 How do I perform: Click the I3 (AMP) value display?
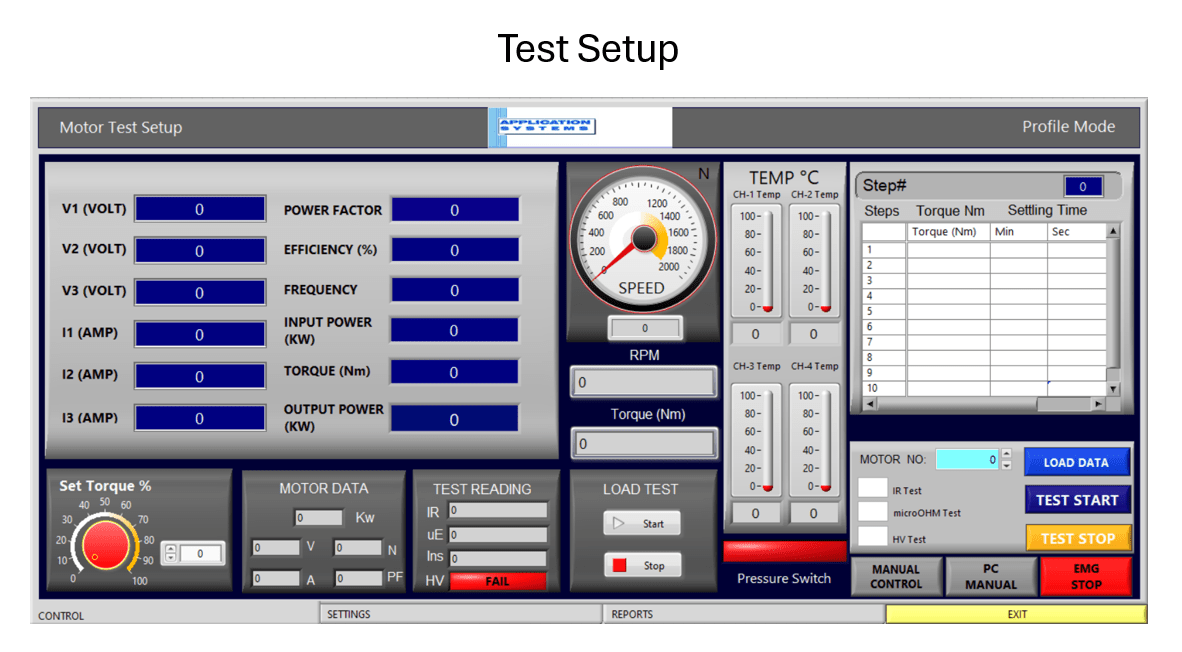200,418
